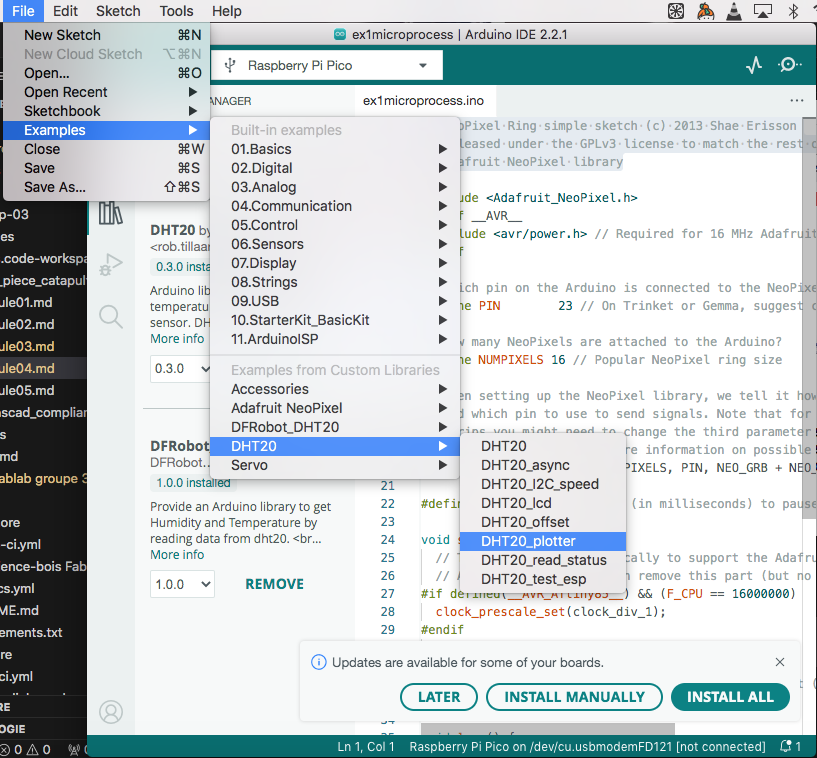Screen dimensions: 817x758
Task: Open the Library Manager sidebar icon
Action: 110,213
